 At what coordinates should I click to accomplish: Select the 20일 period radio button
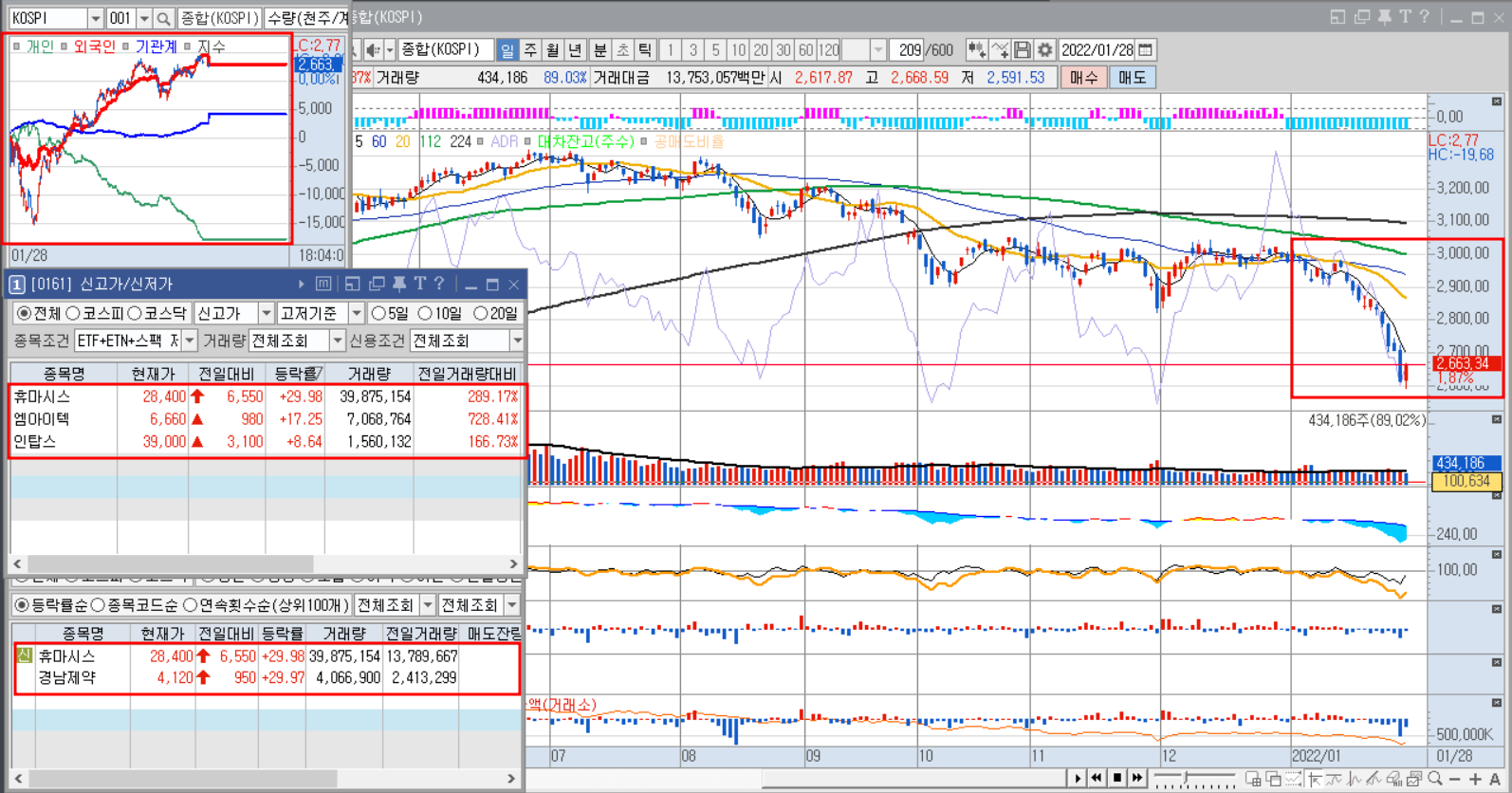tap(480, 313)
